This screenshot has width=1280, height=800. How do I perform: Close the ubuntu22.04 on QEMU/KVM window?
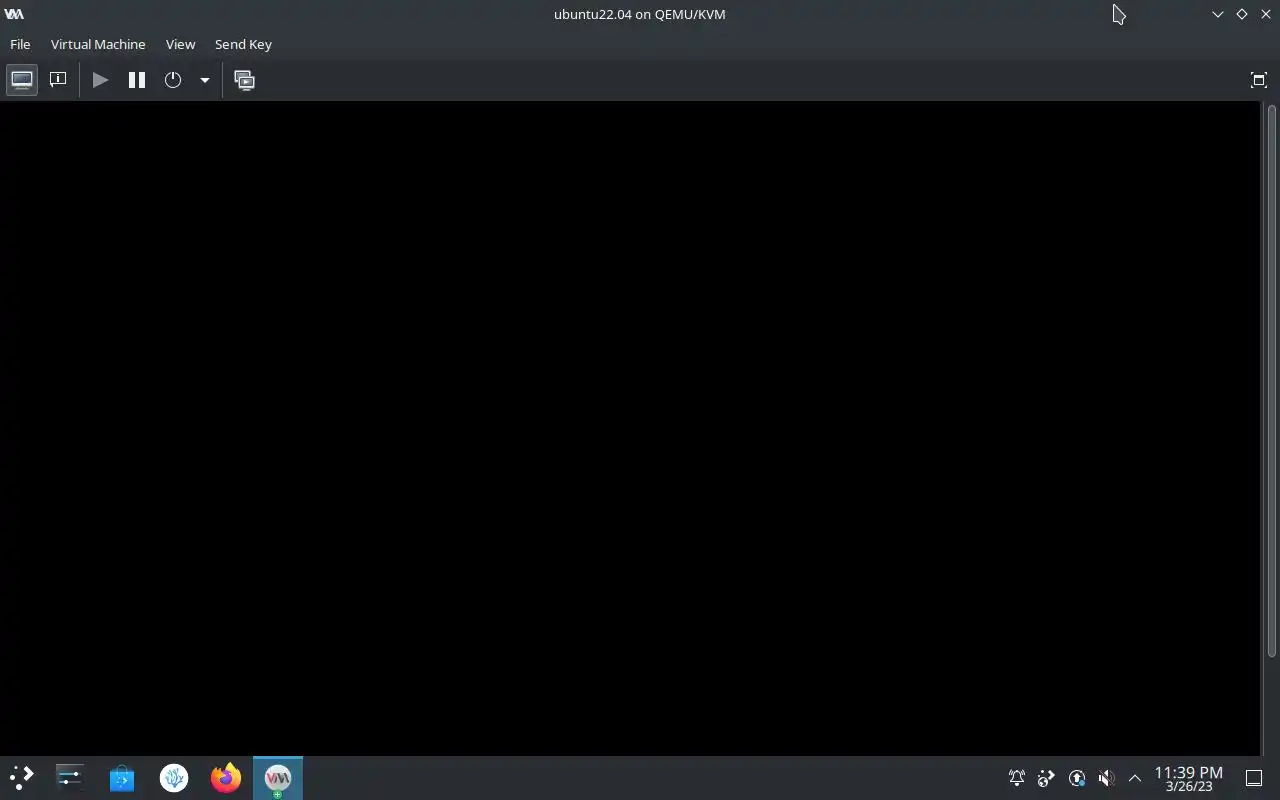[x=1266, y=14]
